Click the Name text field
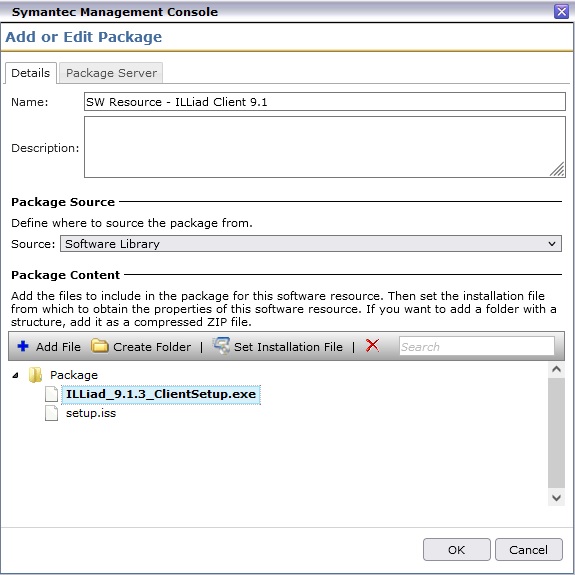This screenshot has width=575, height=575. (x=325, y=102)
